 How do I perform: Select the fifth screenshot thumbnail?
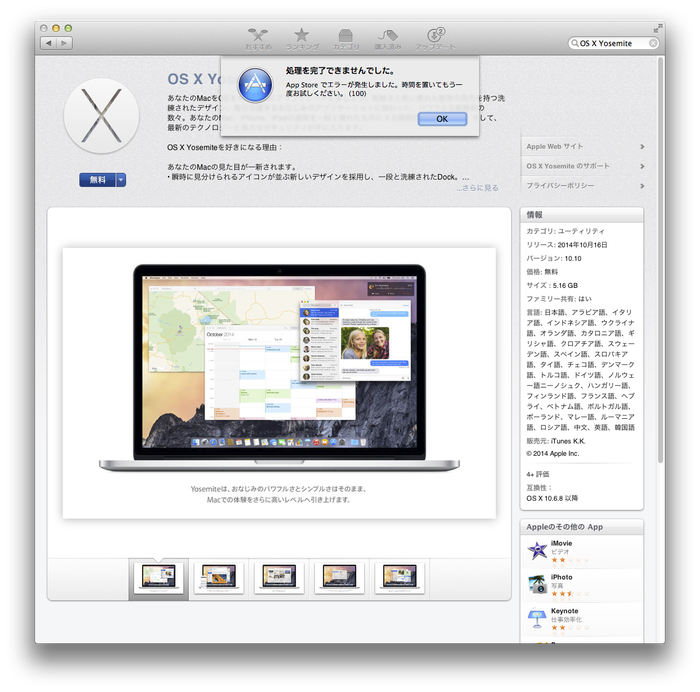pos(400,578)
